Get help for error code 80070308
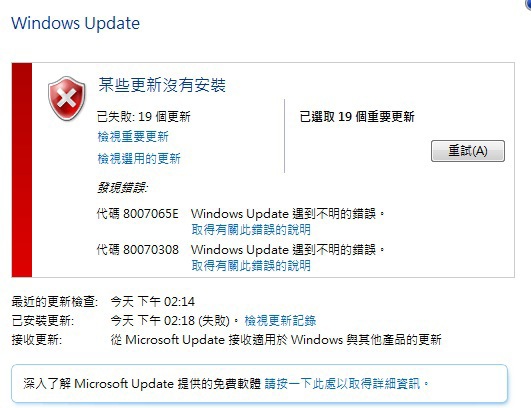Screen dimensions: 531x408 [251, 265]
